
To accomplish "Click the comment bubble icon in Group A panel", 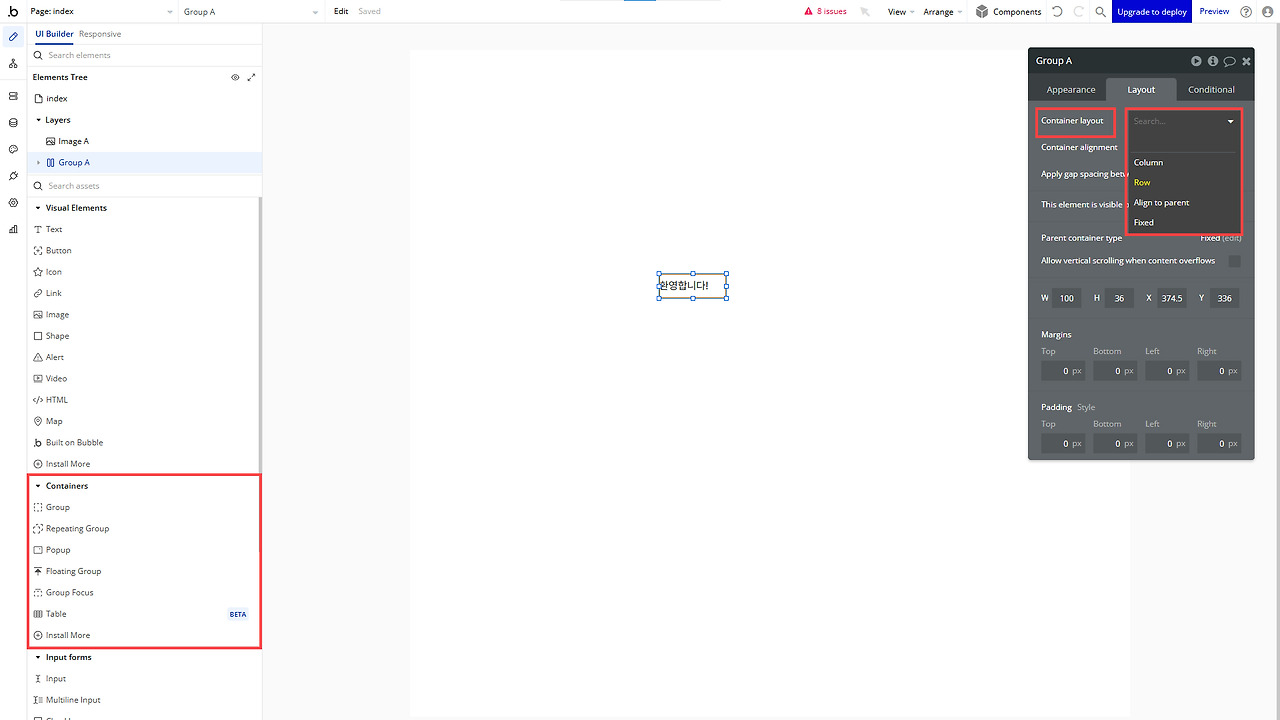I will click(x=1229, y=61).
